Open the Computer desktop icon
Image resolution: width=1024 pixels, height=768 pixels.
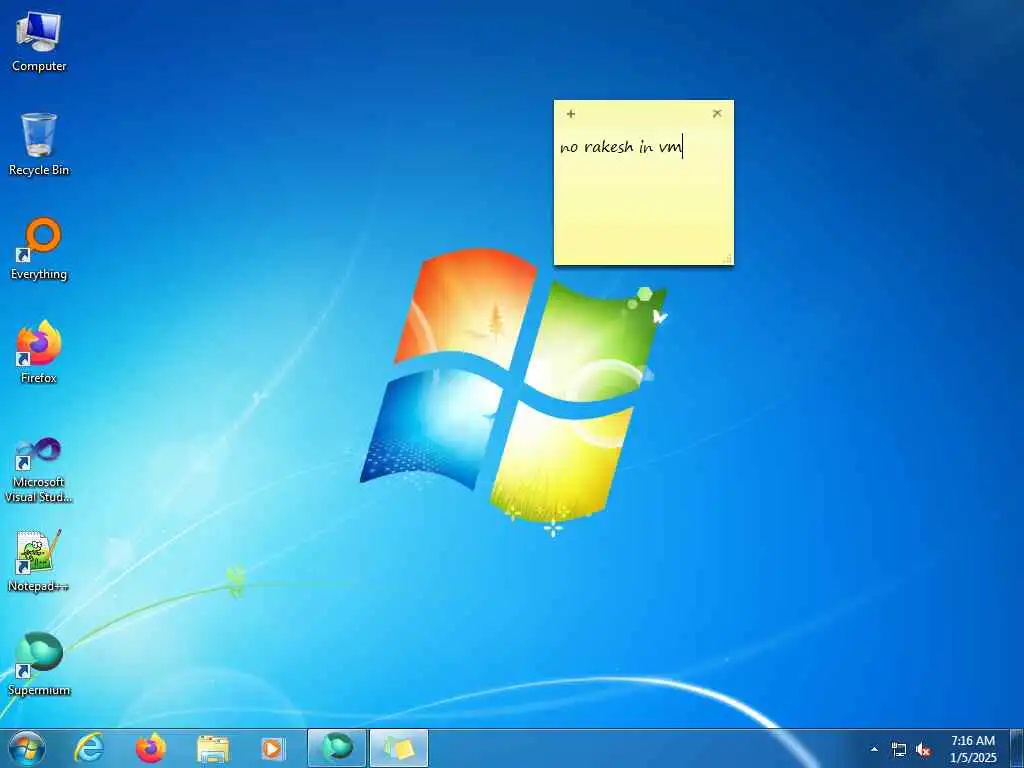tap(39, 41)
